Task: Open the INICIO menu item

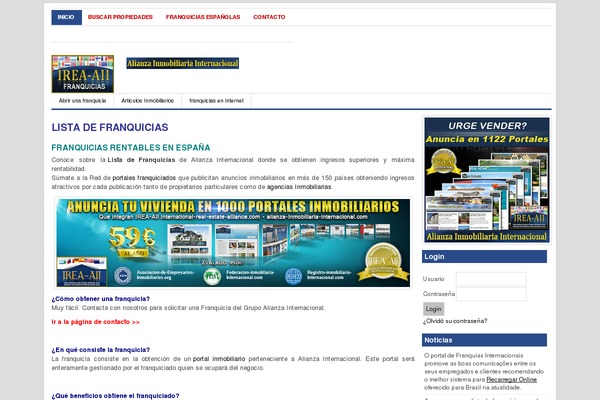Action: point(67,17)
